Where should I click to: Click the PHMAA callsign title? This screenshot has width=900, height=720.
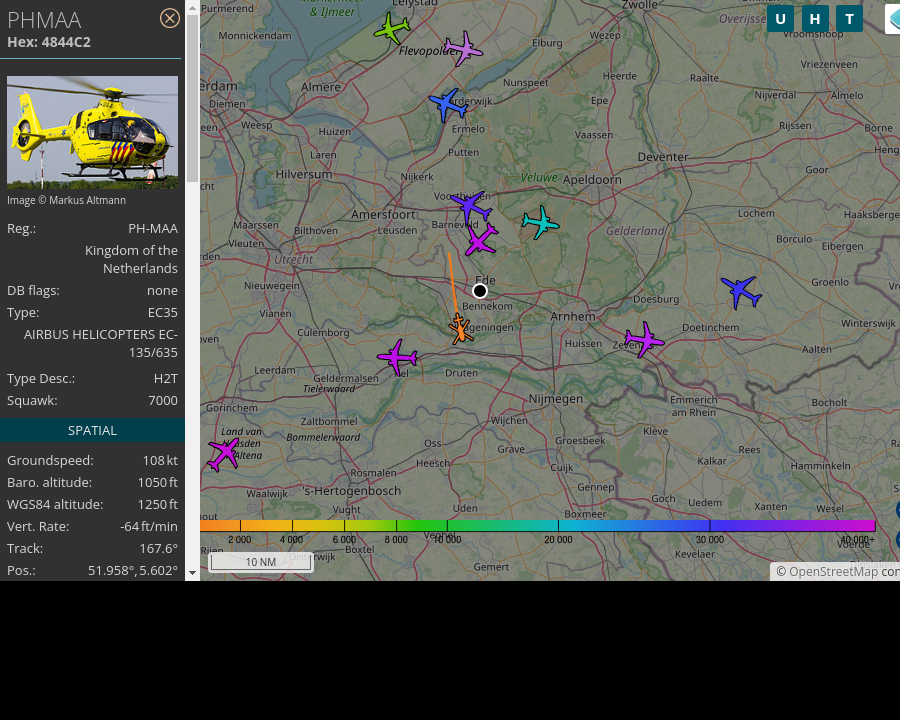pyautogui.click(x=44, y=20)
